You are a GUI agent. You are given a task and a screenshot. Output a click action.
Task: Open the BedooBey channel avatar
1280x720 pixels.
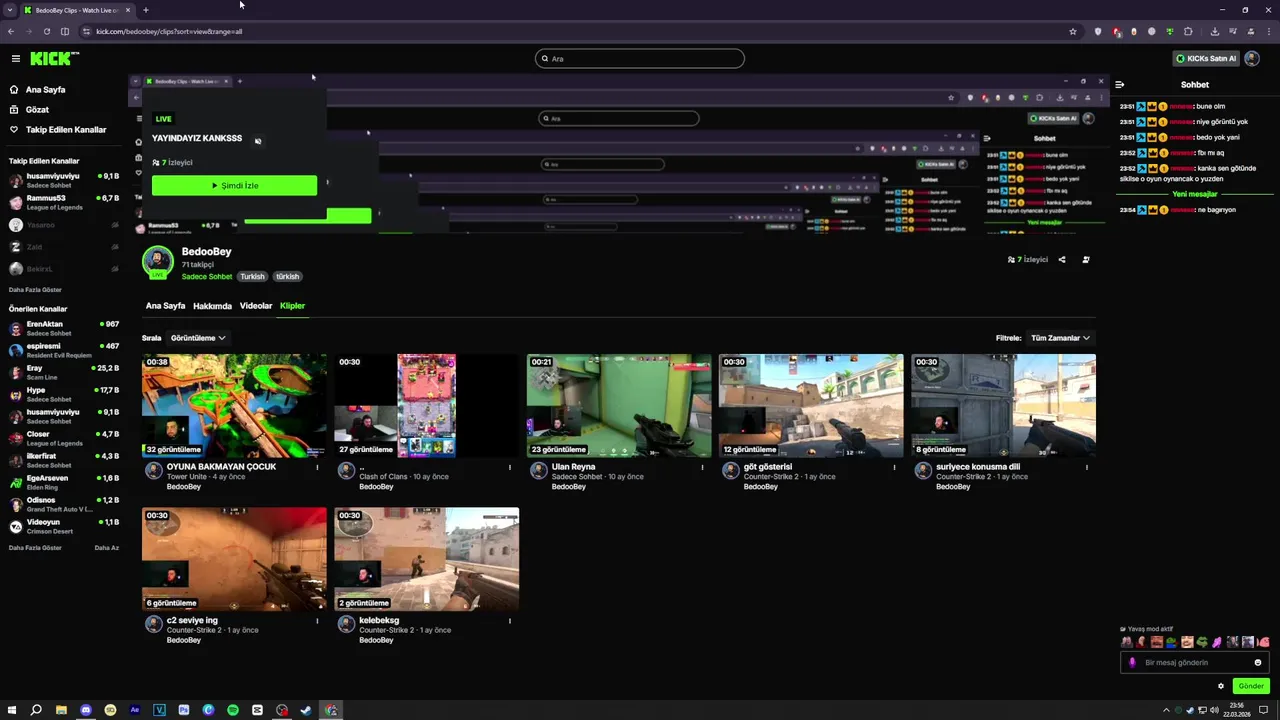tap(157, 262)
